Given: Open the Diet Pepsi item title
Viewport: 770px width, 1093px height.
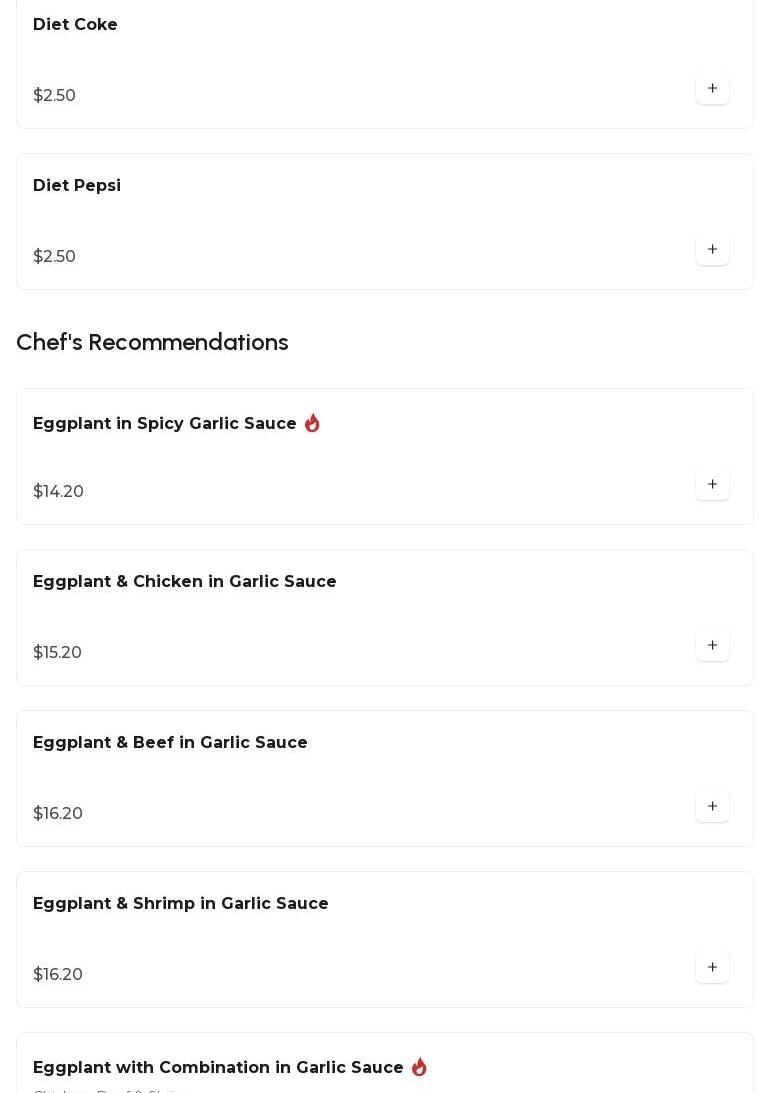Looking at the screenshot, I should pos(77,186).
